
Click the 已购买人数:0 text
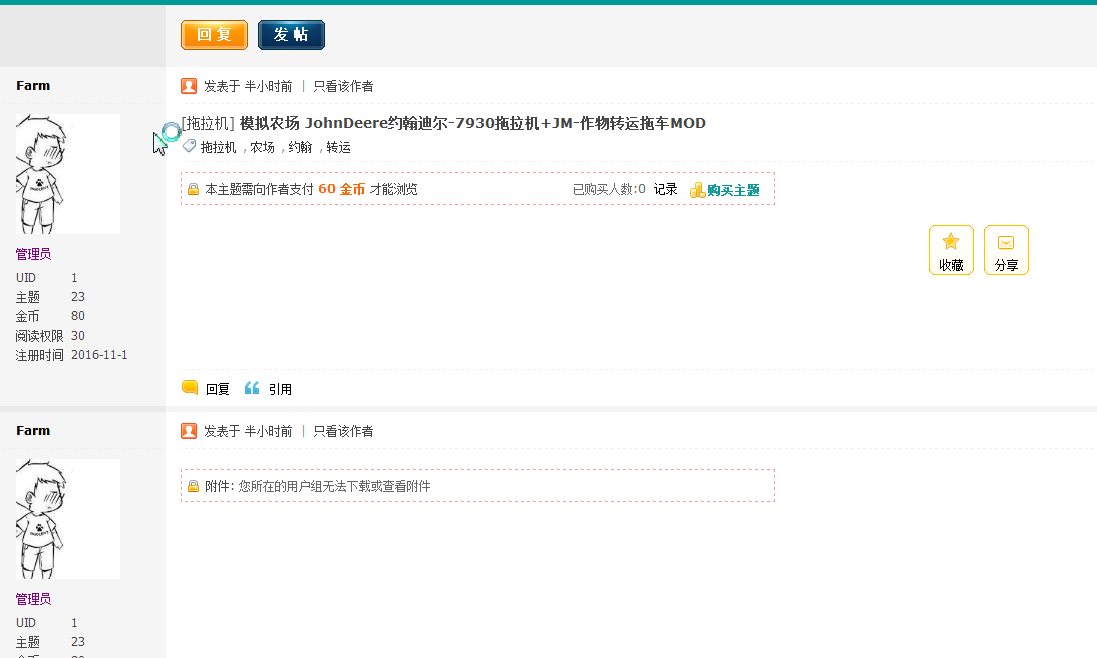(609, 189)
